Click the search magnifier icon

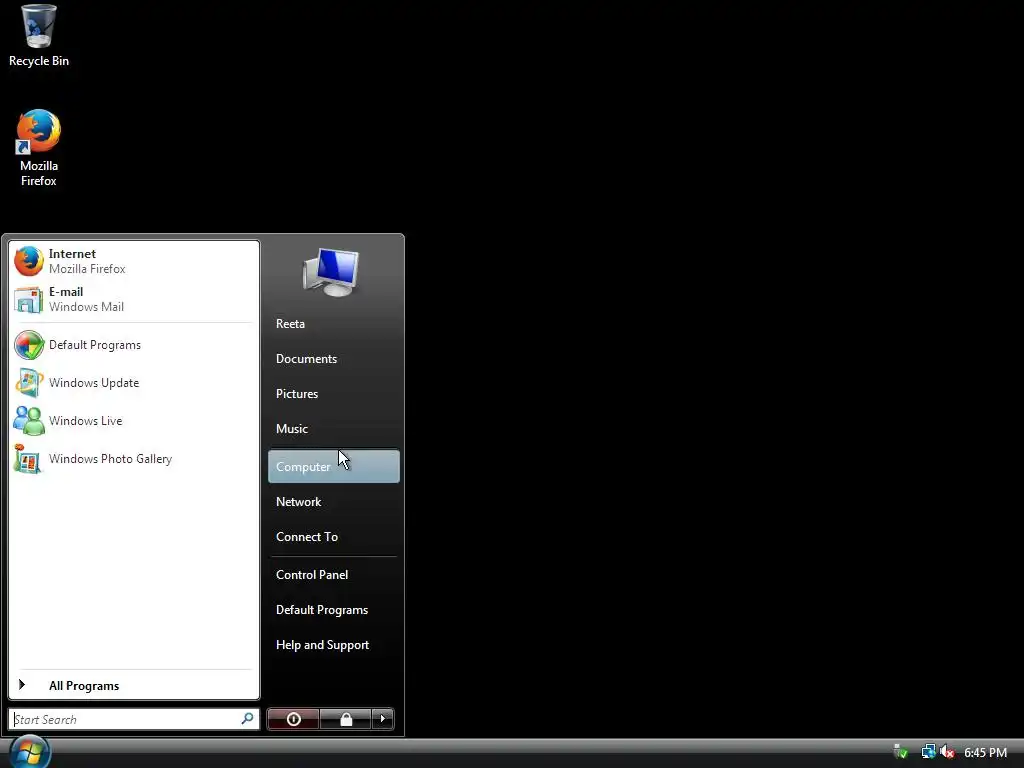click(248, 718)
